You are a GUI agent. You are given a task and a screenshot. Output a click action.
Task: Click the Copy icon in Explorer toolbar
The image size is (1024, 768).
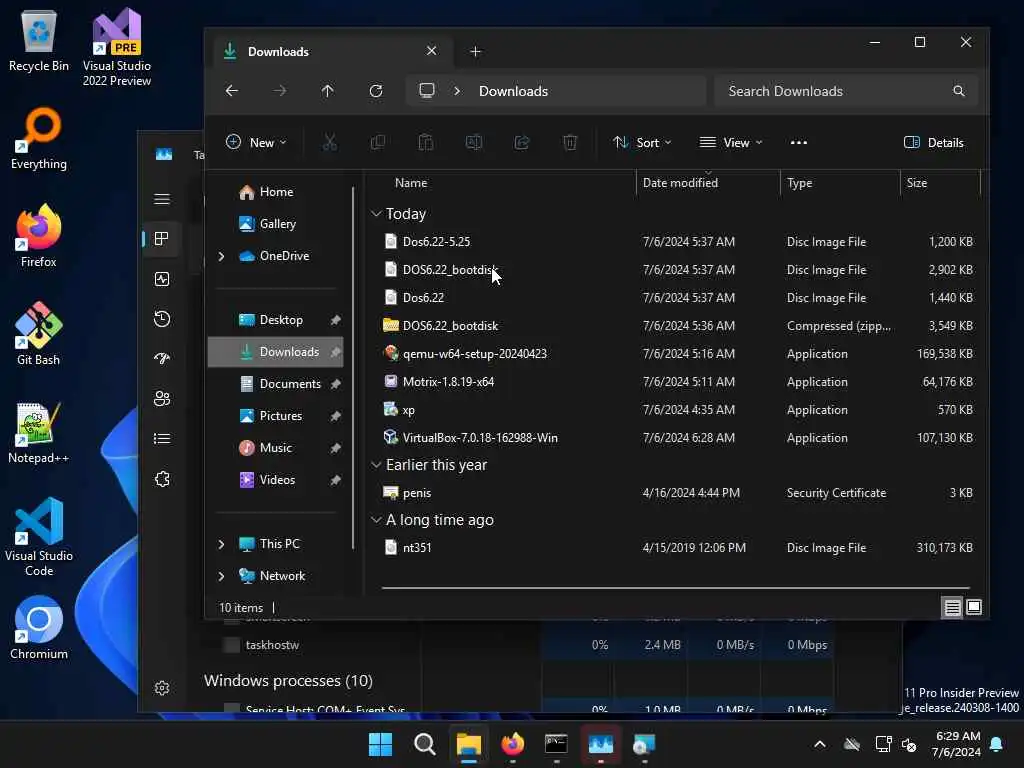(377, 142)
